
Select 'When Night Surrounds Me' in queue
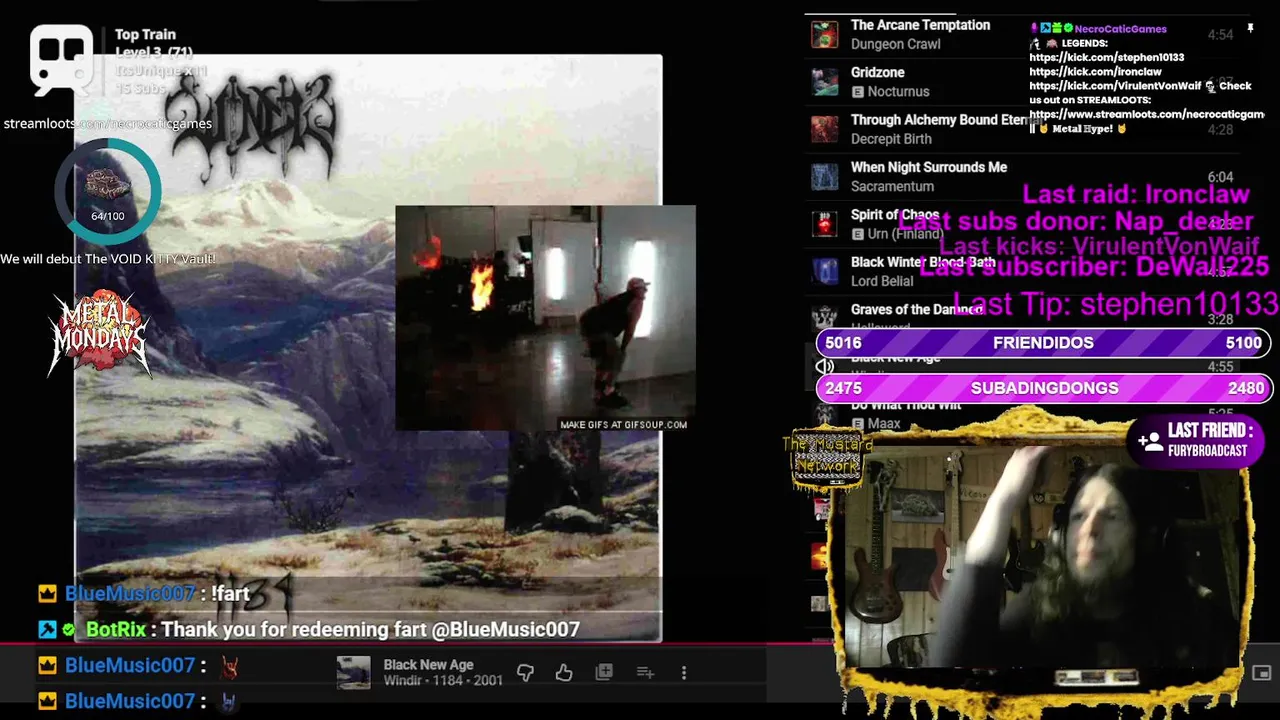click(x=929, y=167)
